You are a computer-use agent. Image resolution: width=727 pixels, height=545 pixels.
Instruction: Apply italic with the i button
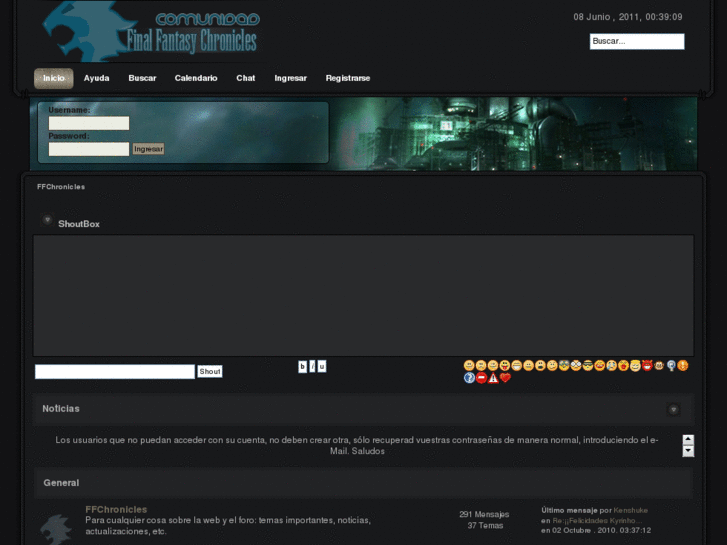(312, 366)
